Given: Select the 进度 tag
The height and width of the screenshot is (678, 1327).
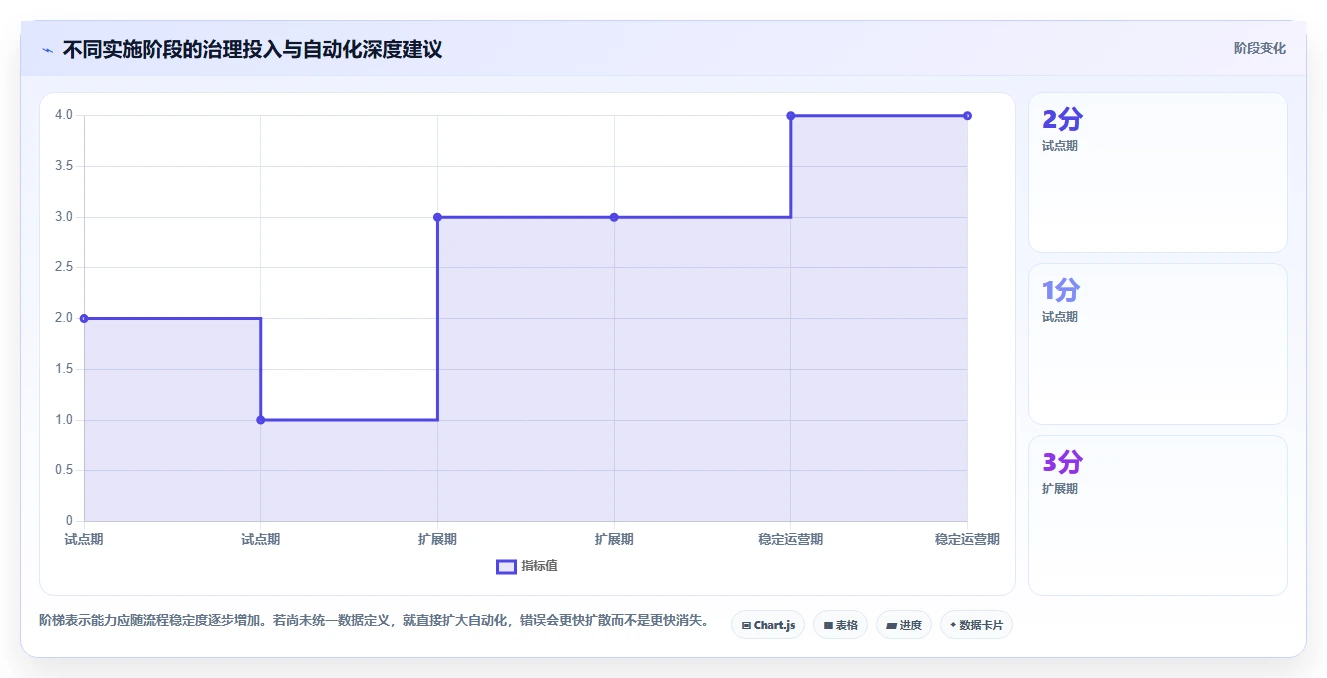Looking at the screenshot, I should coord(904,625).
